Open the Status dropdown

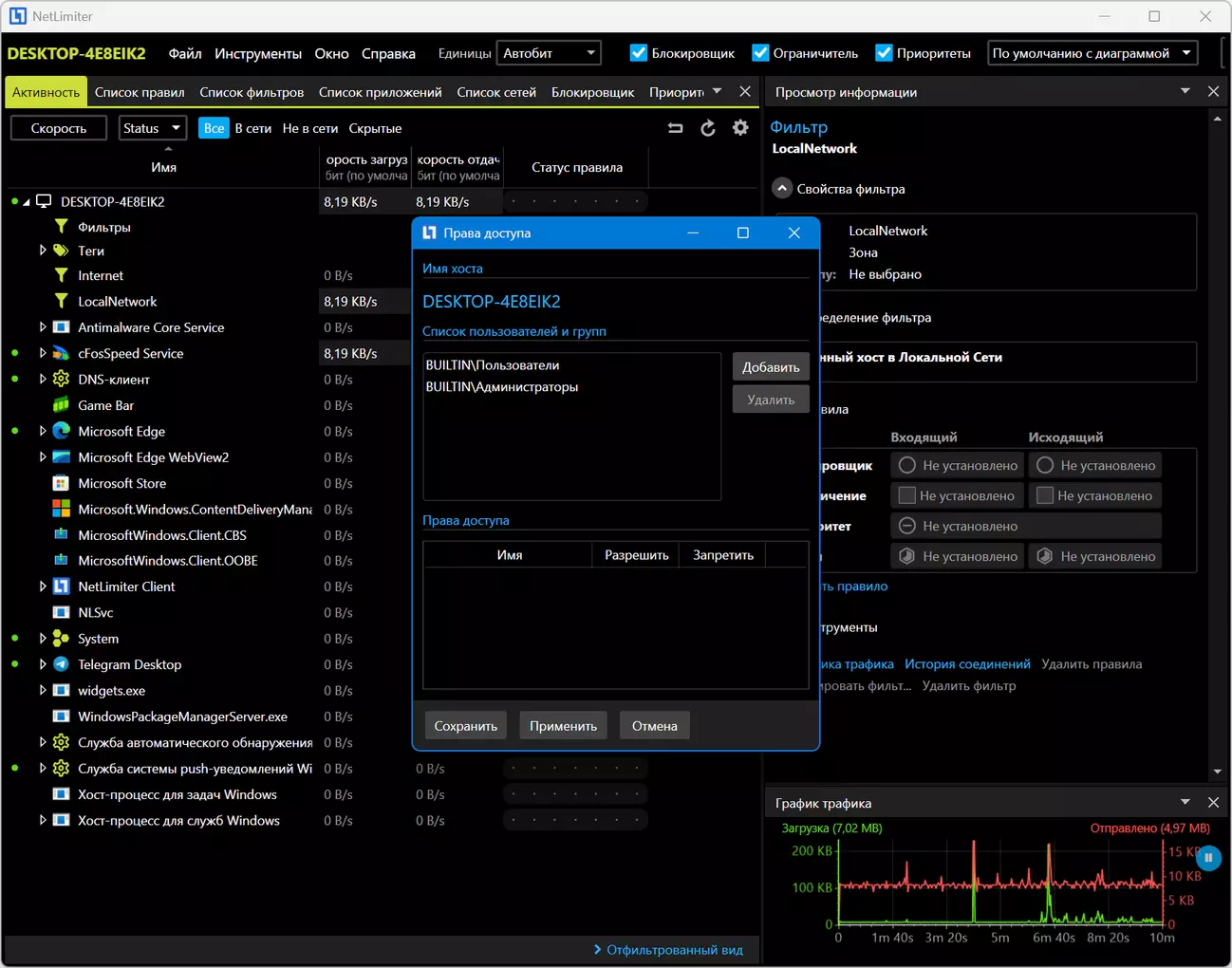152,128
